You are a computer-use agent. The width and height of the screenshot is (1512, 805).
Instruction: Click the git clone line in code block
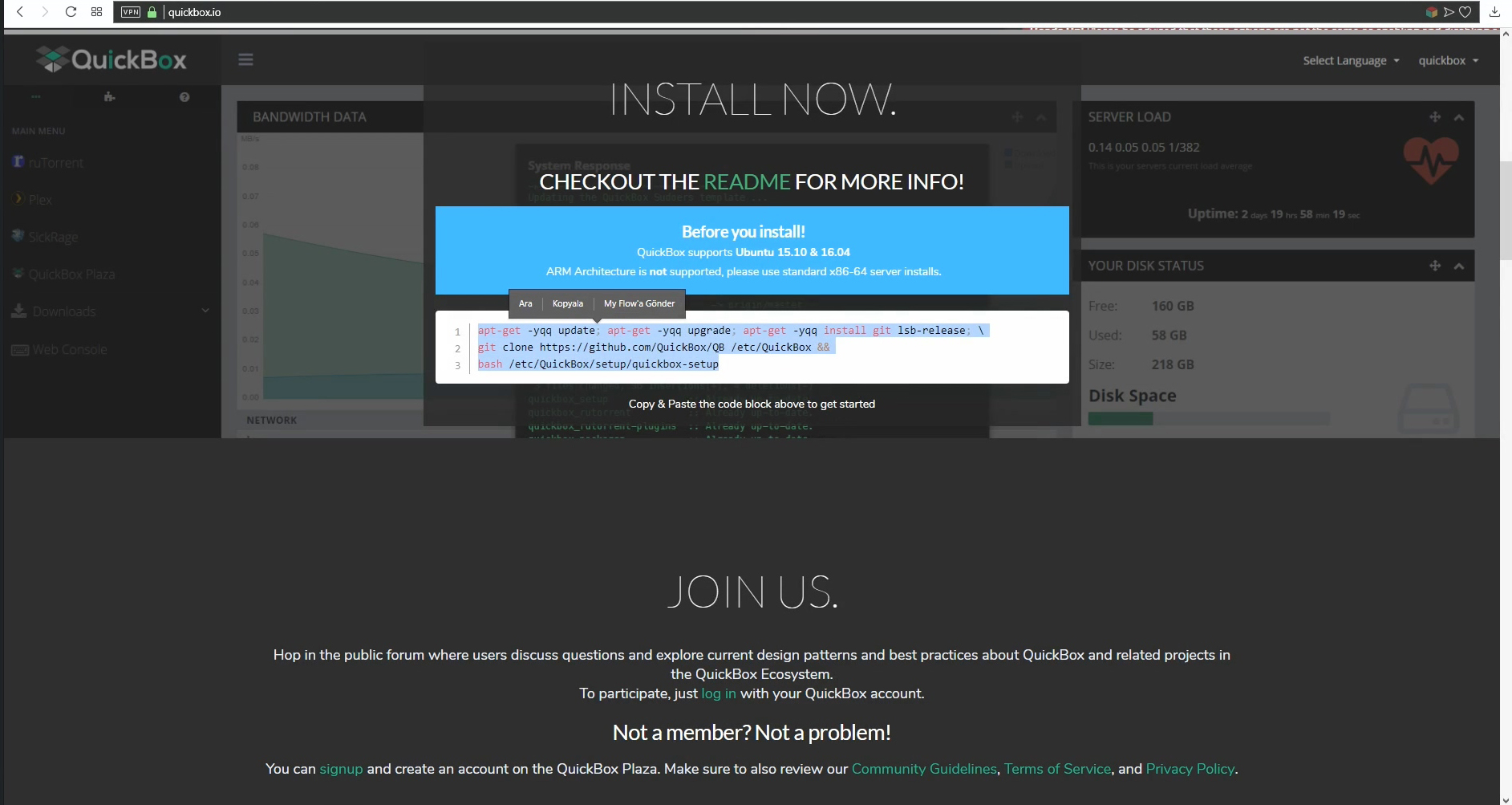656,348
